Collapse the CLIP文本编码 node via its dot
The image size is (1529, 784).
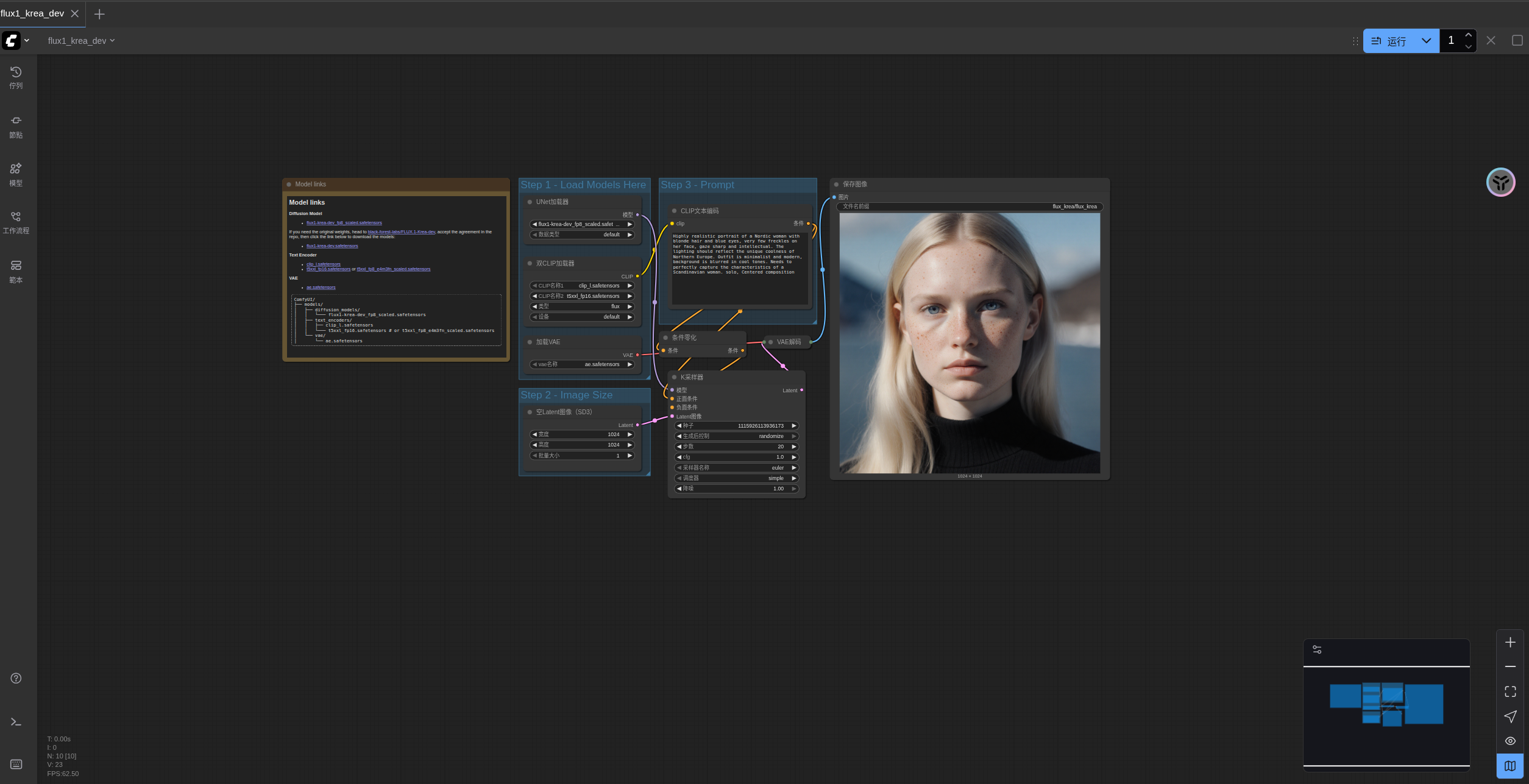pyautogui.click(x=674, y=211)
